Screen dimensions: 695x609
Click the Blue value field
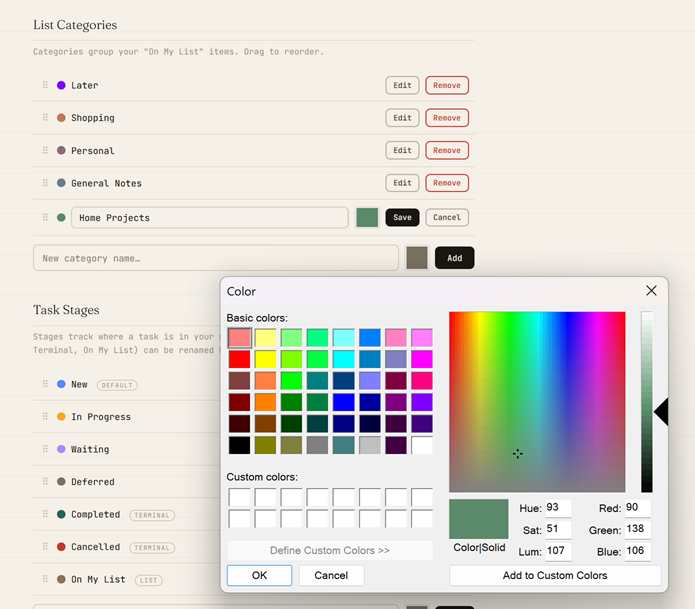[638, 551]
